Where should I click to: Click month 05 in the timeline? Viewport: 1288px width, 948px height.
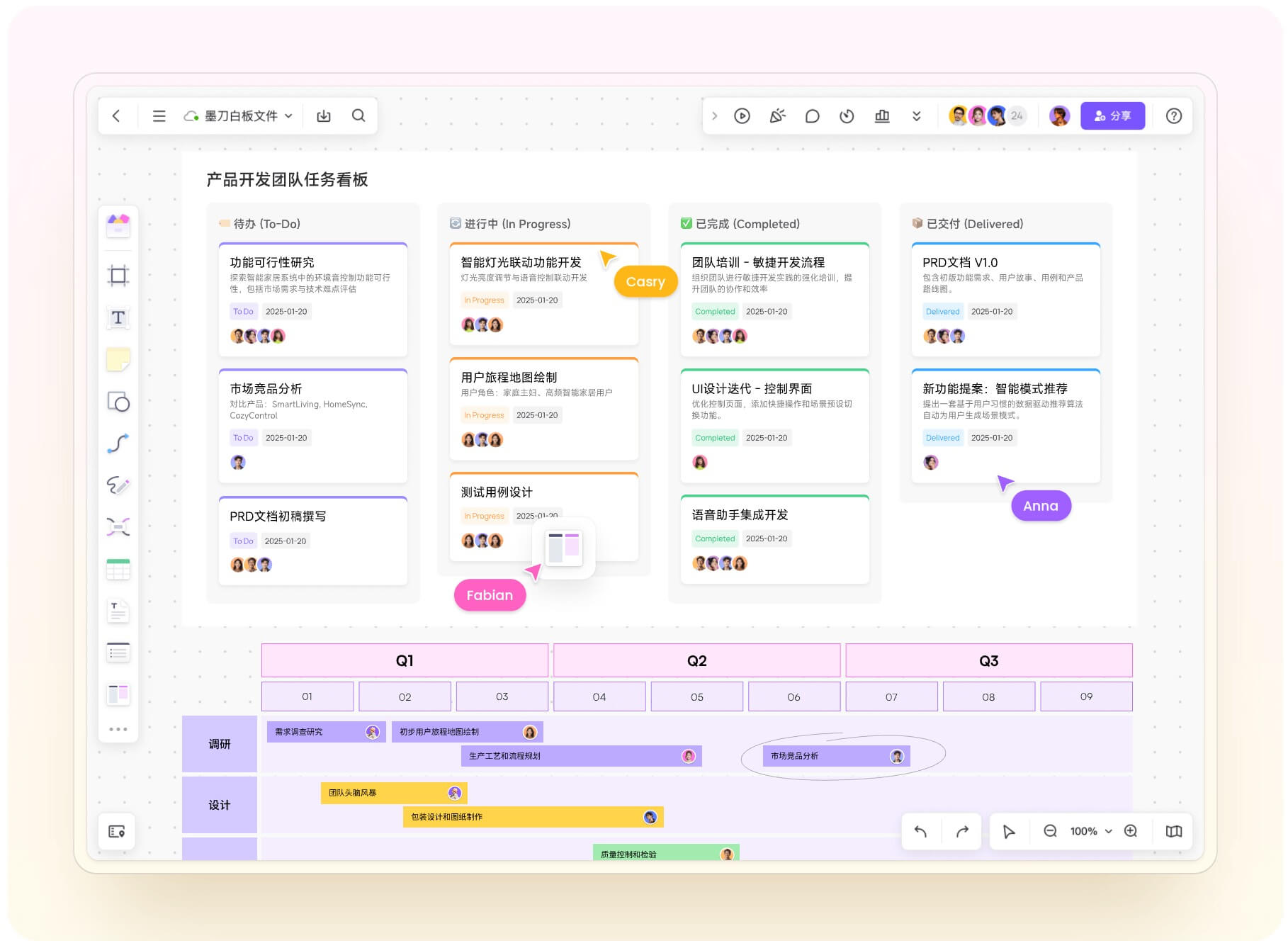coord(697,696)
